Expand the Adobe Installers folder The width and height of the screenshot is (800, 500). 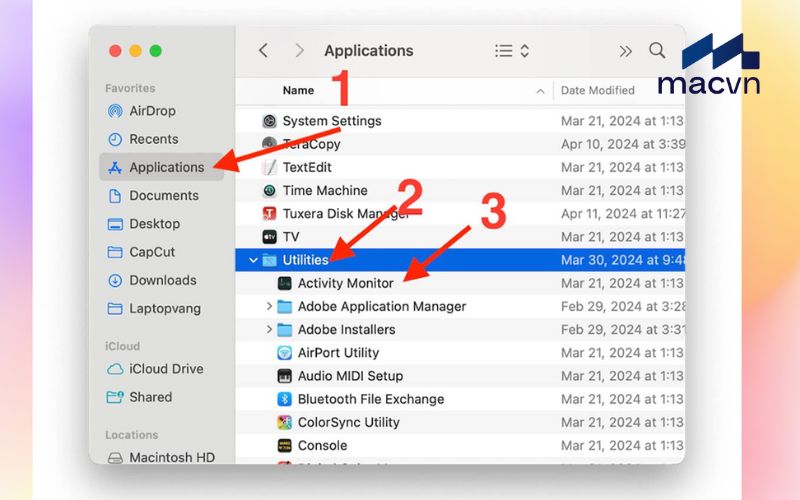pyautogui.click(x=269, y=330)
